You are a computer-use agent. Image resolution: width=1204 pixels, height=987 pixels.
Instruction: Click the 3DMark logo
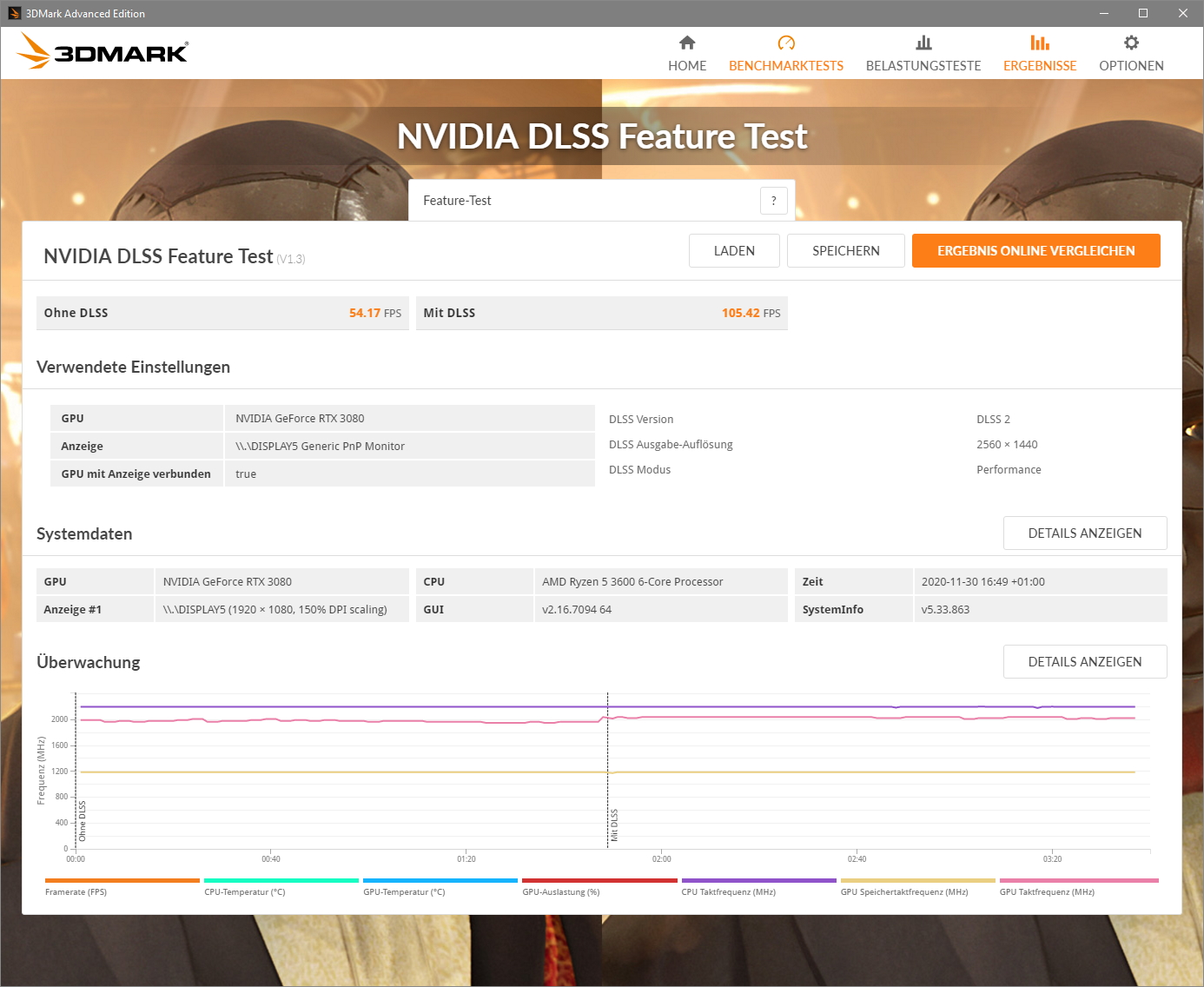click(103, 51)
